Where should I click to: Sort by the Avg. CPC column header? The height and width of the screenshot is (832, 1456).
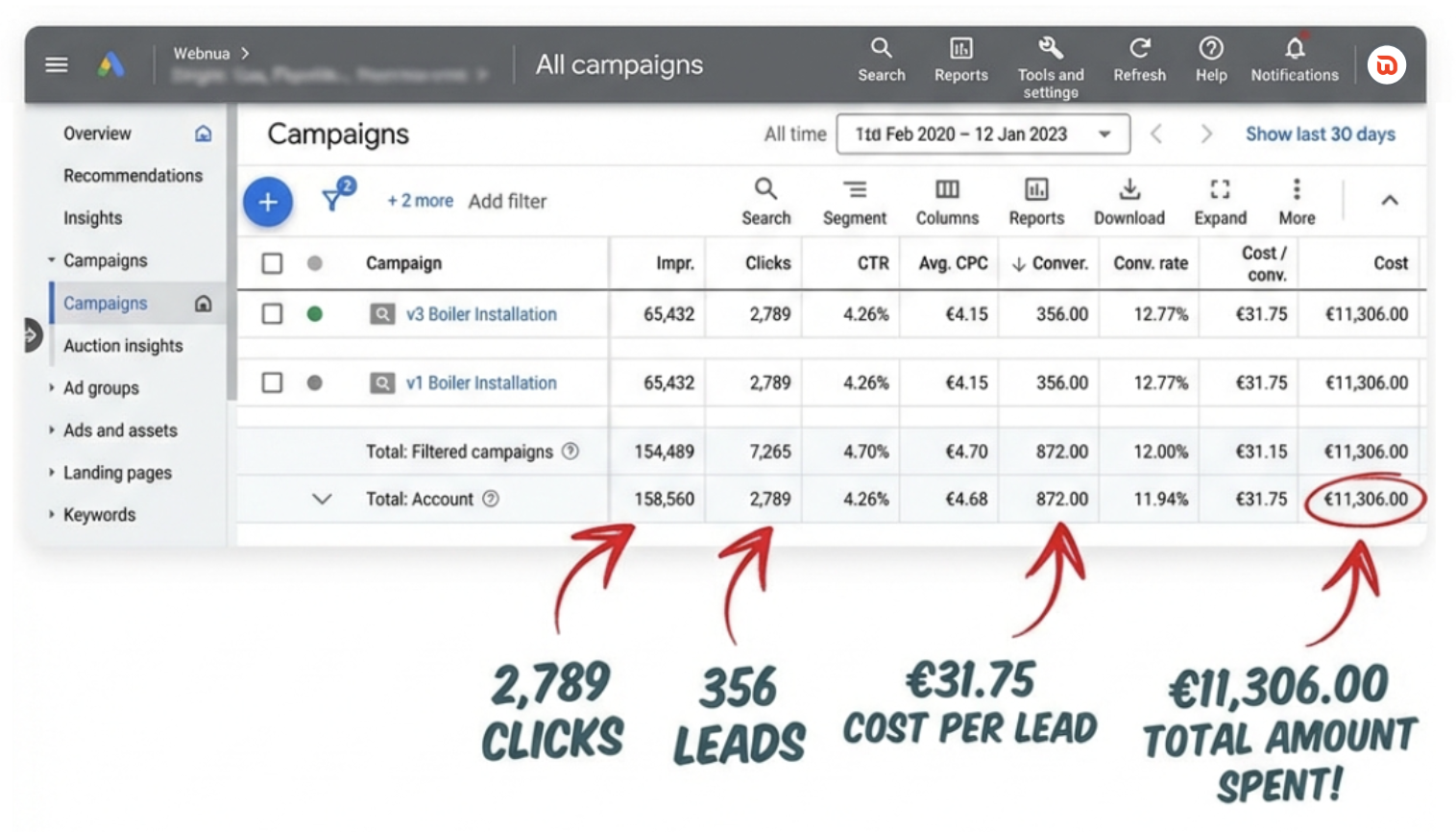click(x=953, y=263)
